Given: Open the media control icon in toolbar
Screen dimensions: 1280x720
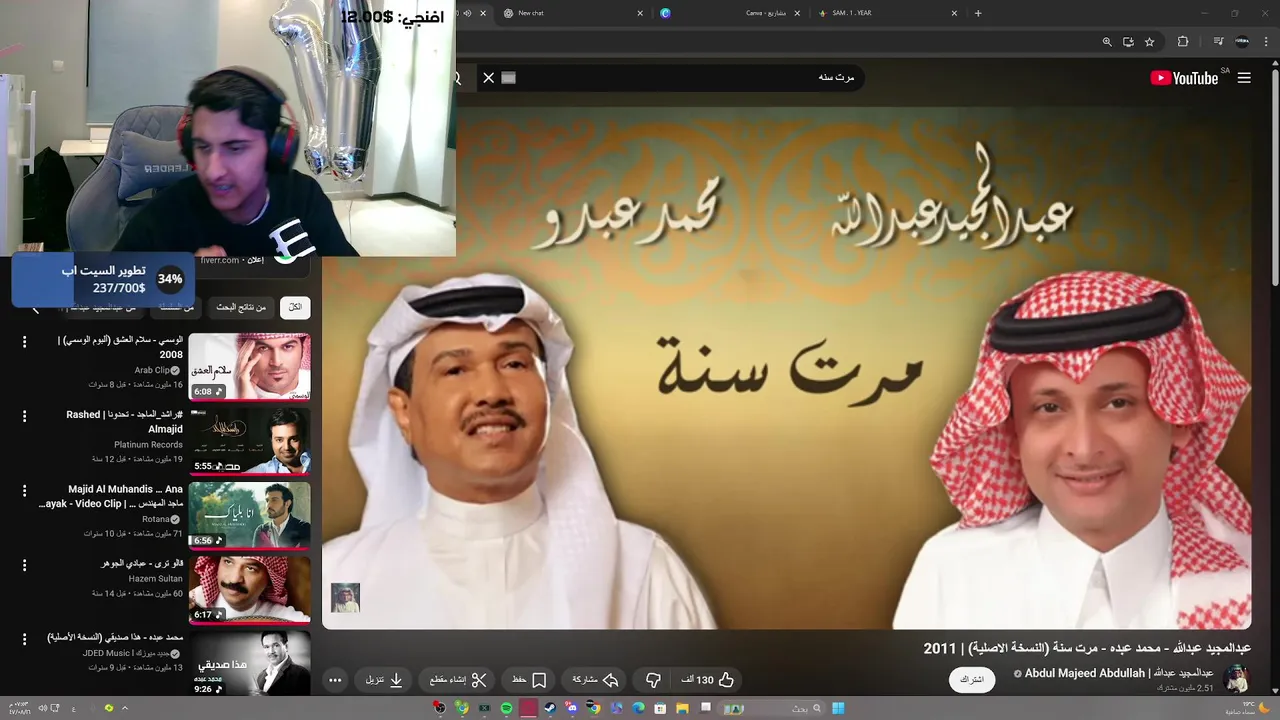Looking at the screenshot, I should (1218, 42).
